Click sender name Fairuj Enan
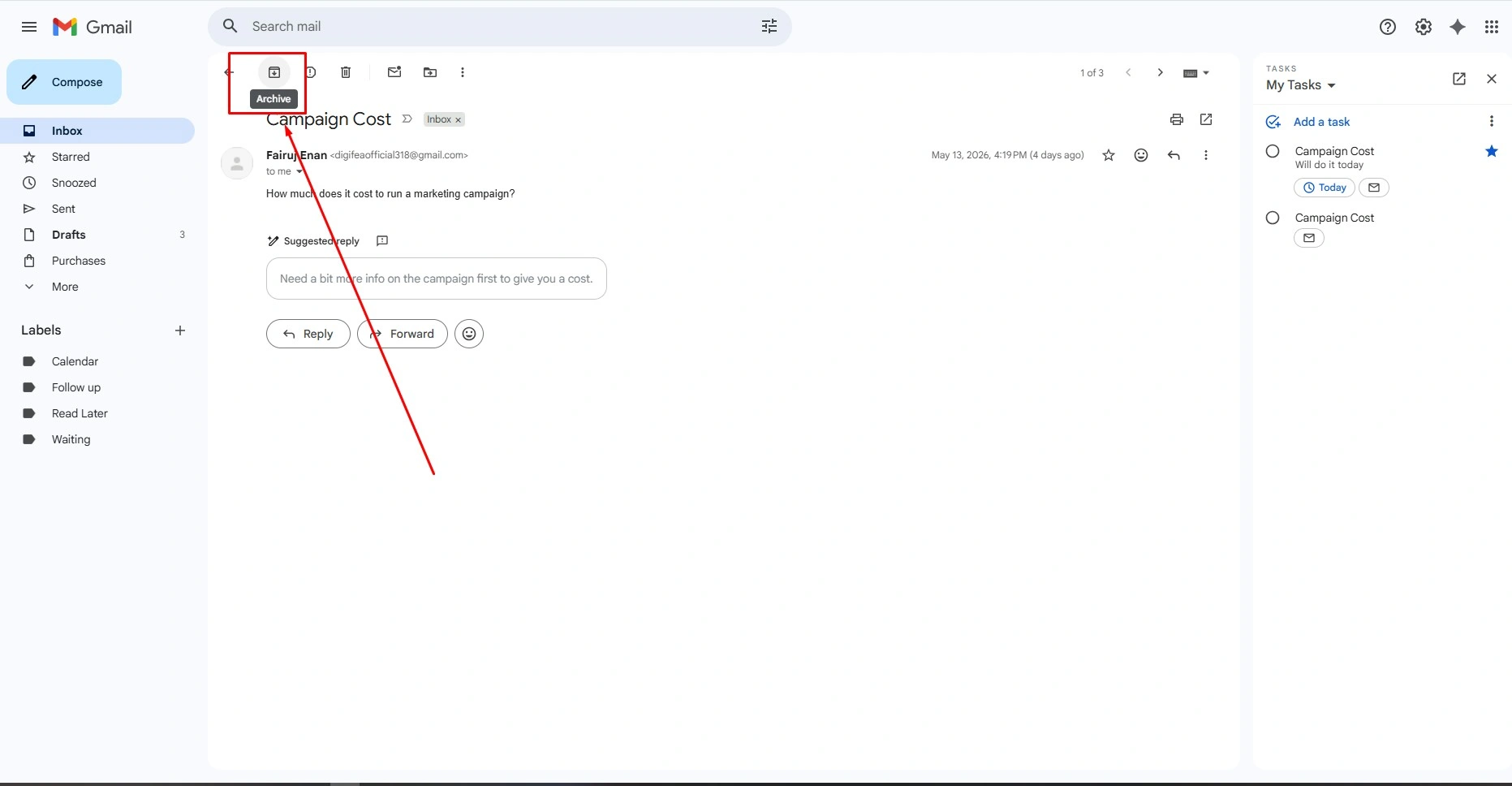 point(296,155)
